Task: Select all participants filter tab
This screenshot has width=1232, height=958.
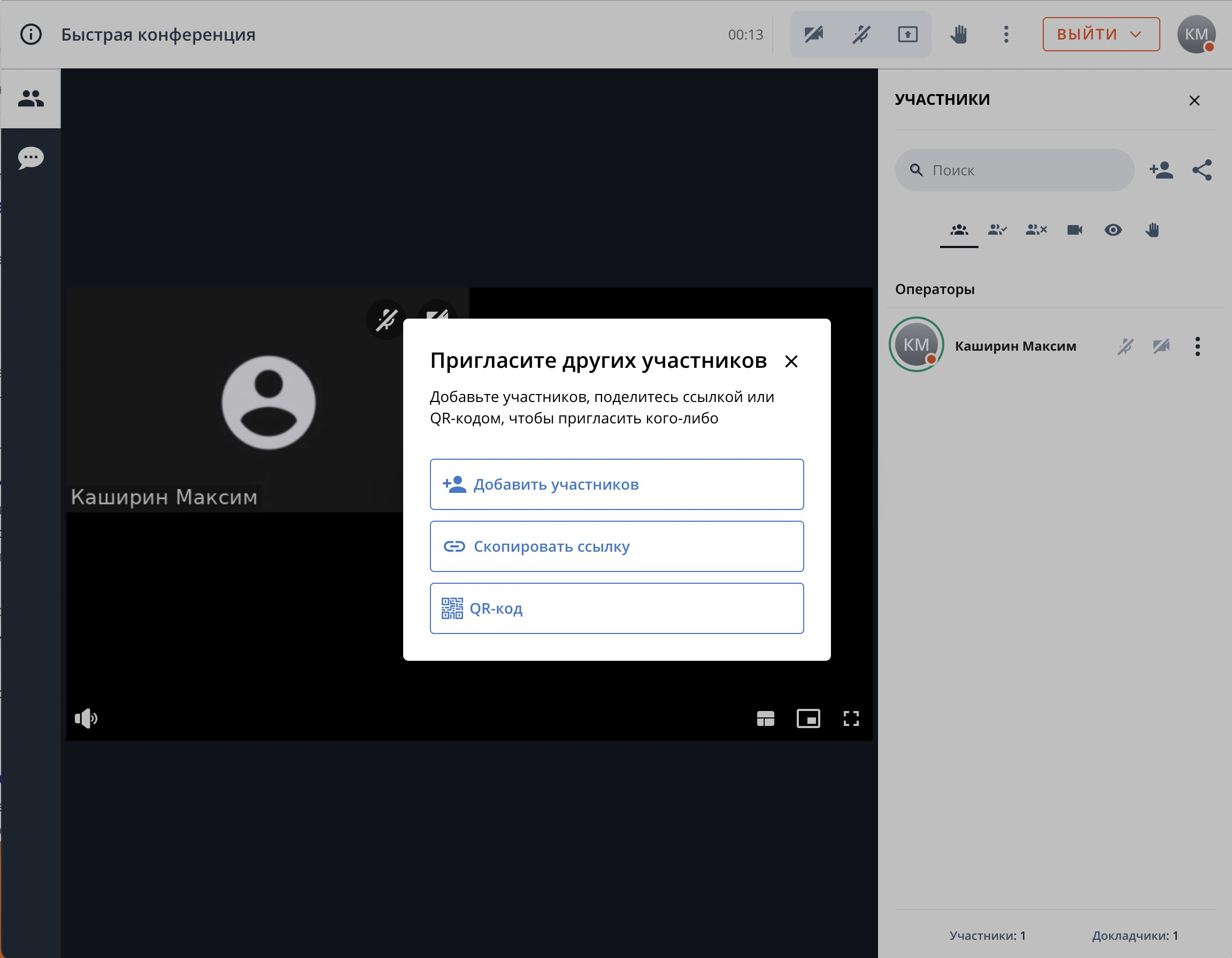Action: pyautogui.click(x=959, y=230)
